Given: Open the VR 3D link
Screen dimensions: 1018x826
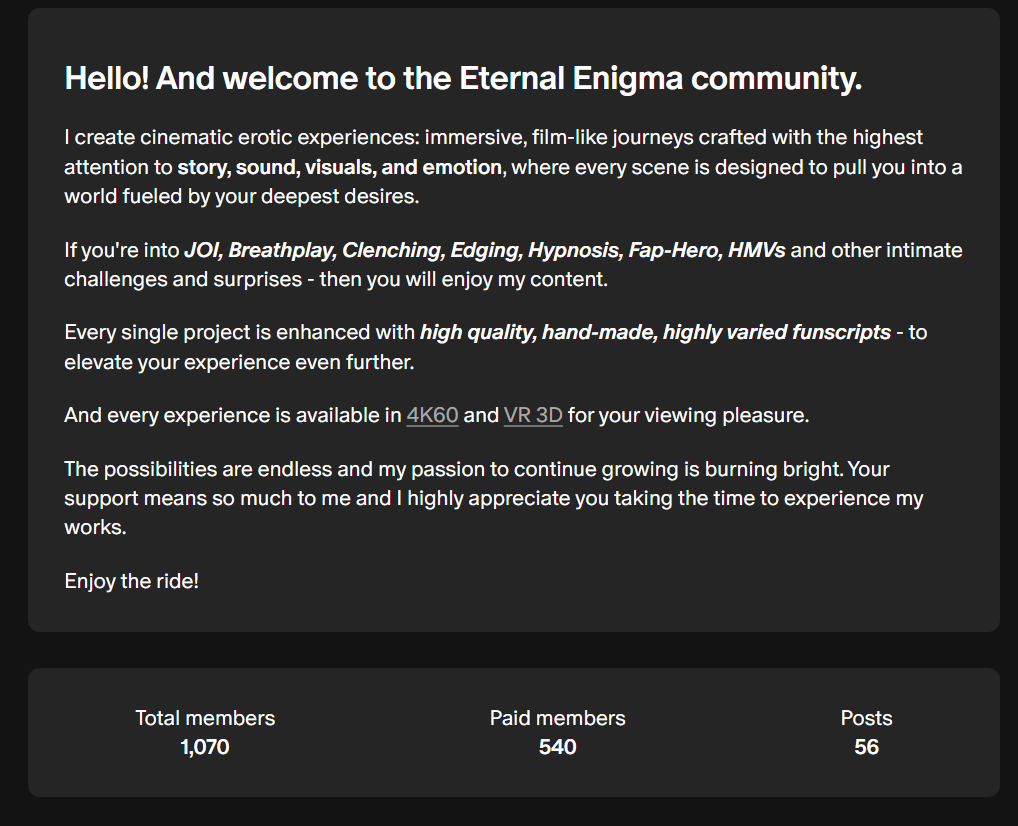Looking at the screenshot, I should (x=533, y=415).
